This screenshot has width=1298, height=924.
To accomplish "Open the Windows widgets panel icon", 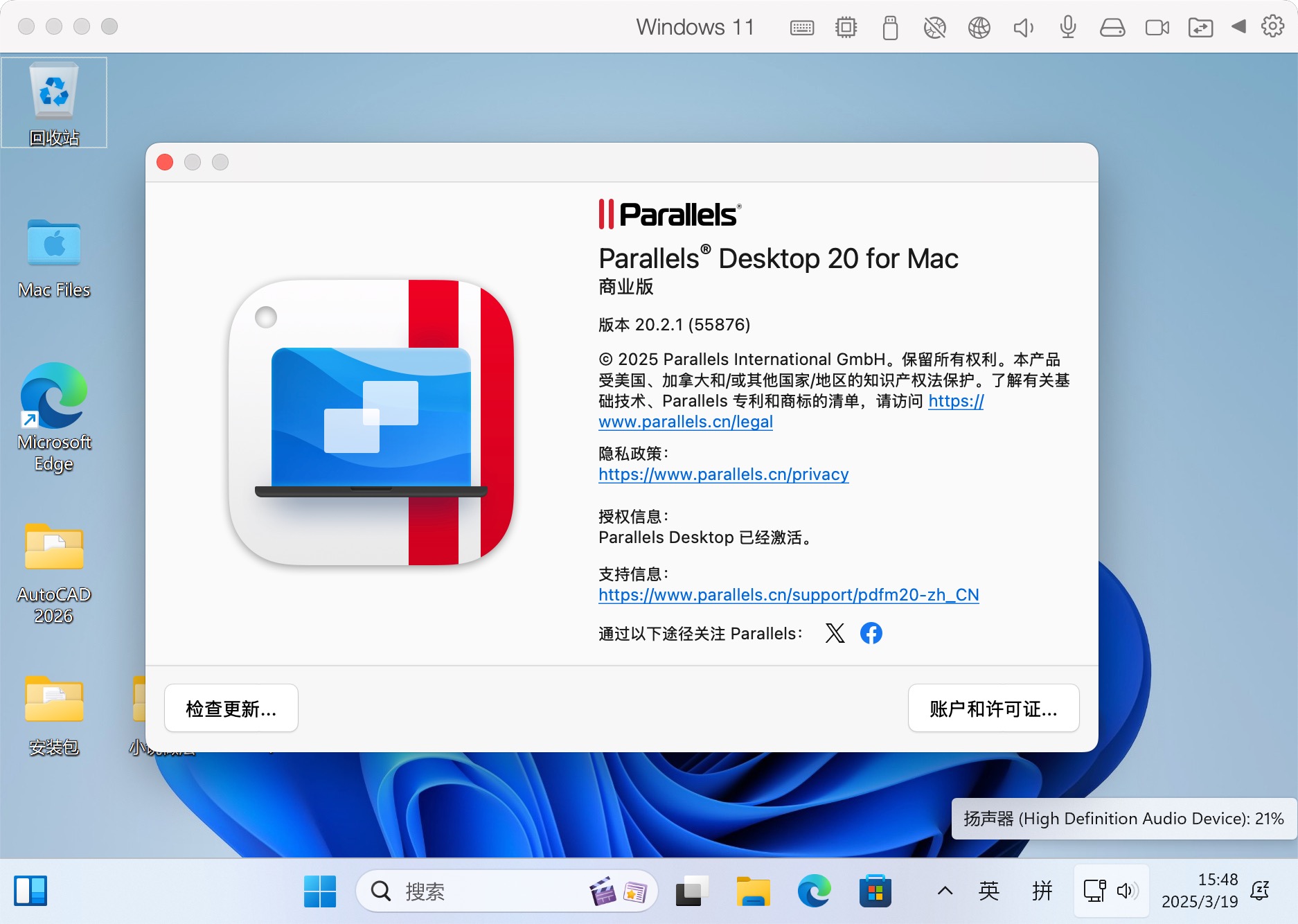I will tap(30, 891).
